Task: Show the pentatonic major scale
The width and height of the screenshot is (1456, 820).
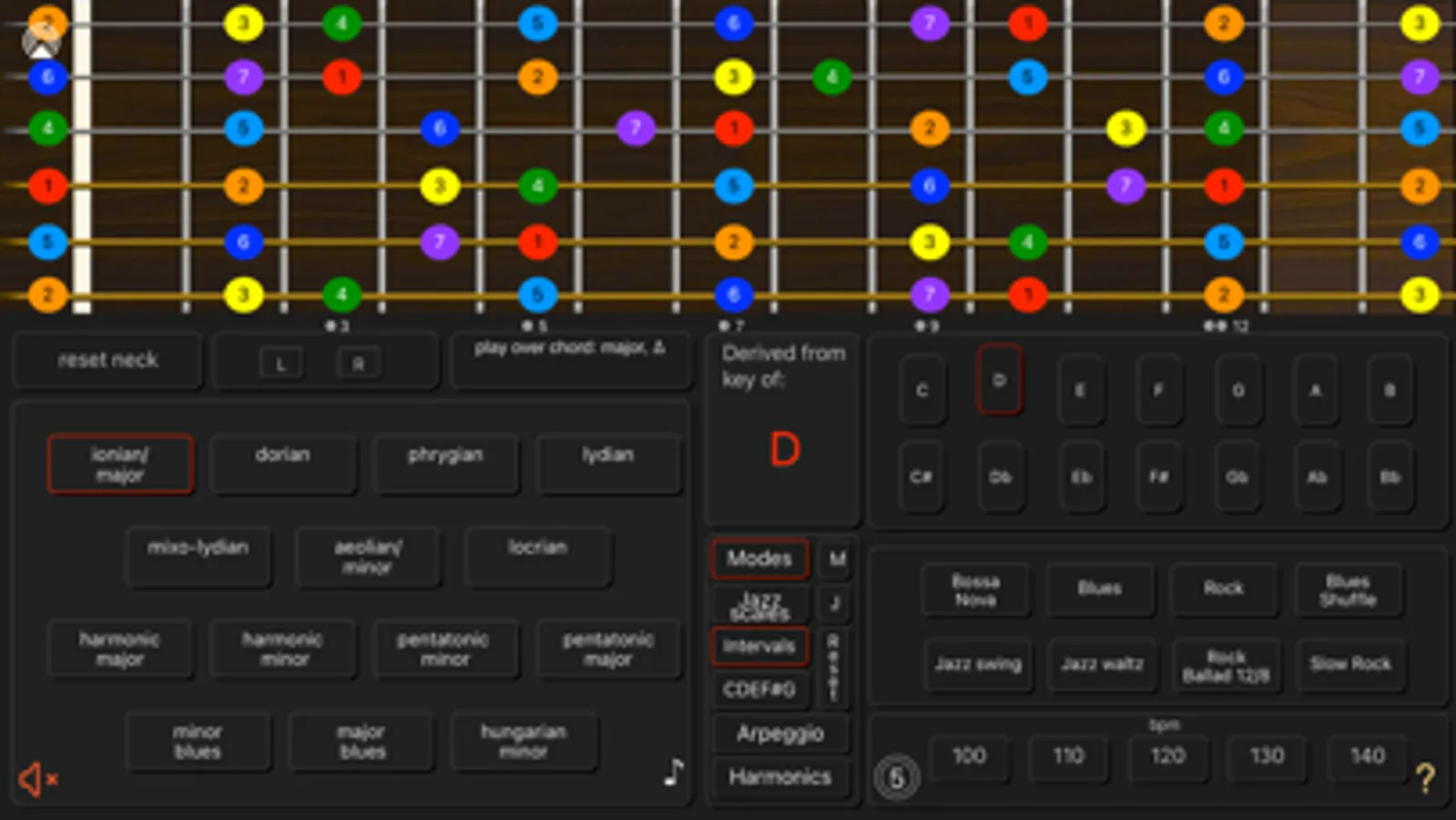Action: pos(607,649)
